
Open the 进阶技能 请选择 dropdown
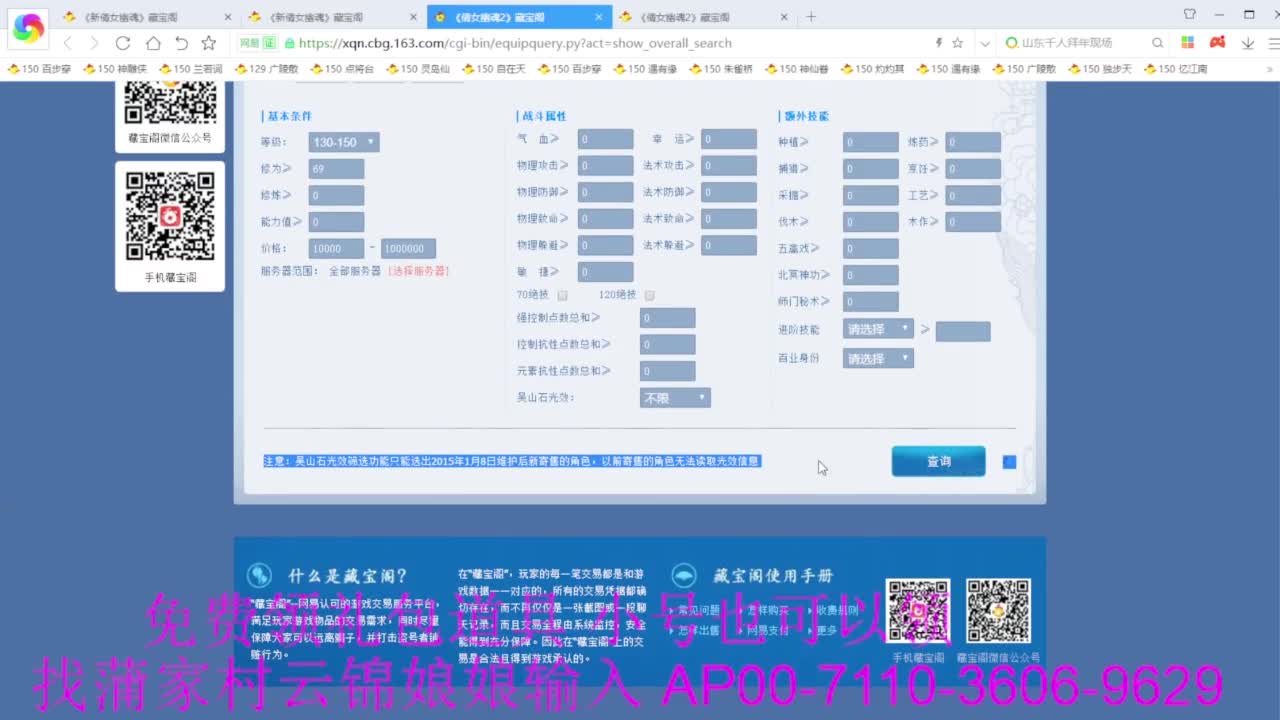click(877, 328)
